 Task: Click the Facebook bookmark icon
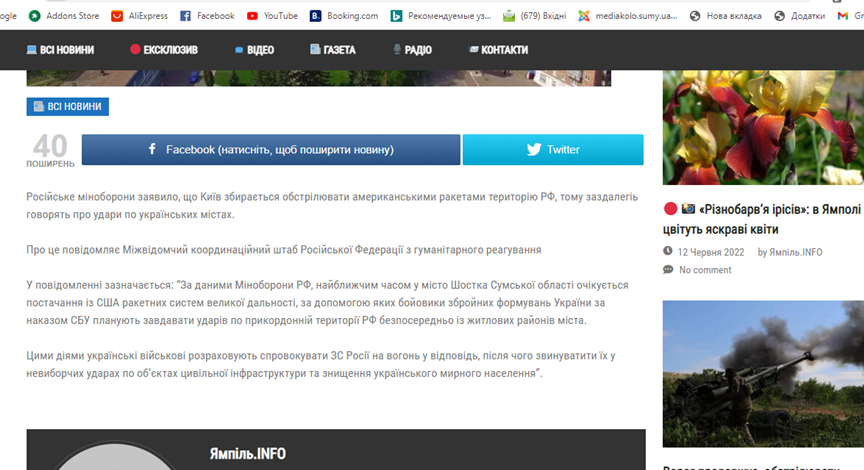[x=186, y=16]
